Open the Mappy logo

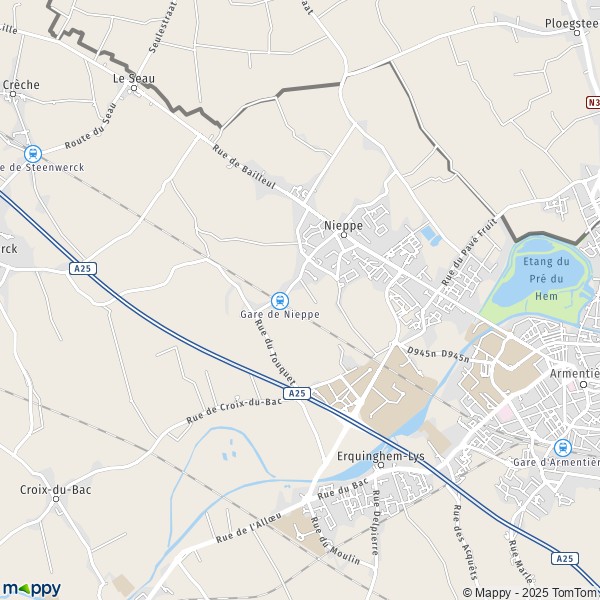(x=32, y=589)
